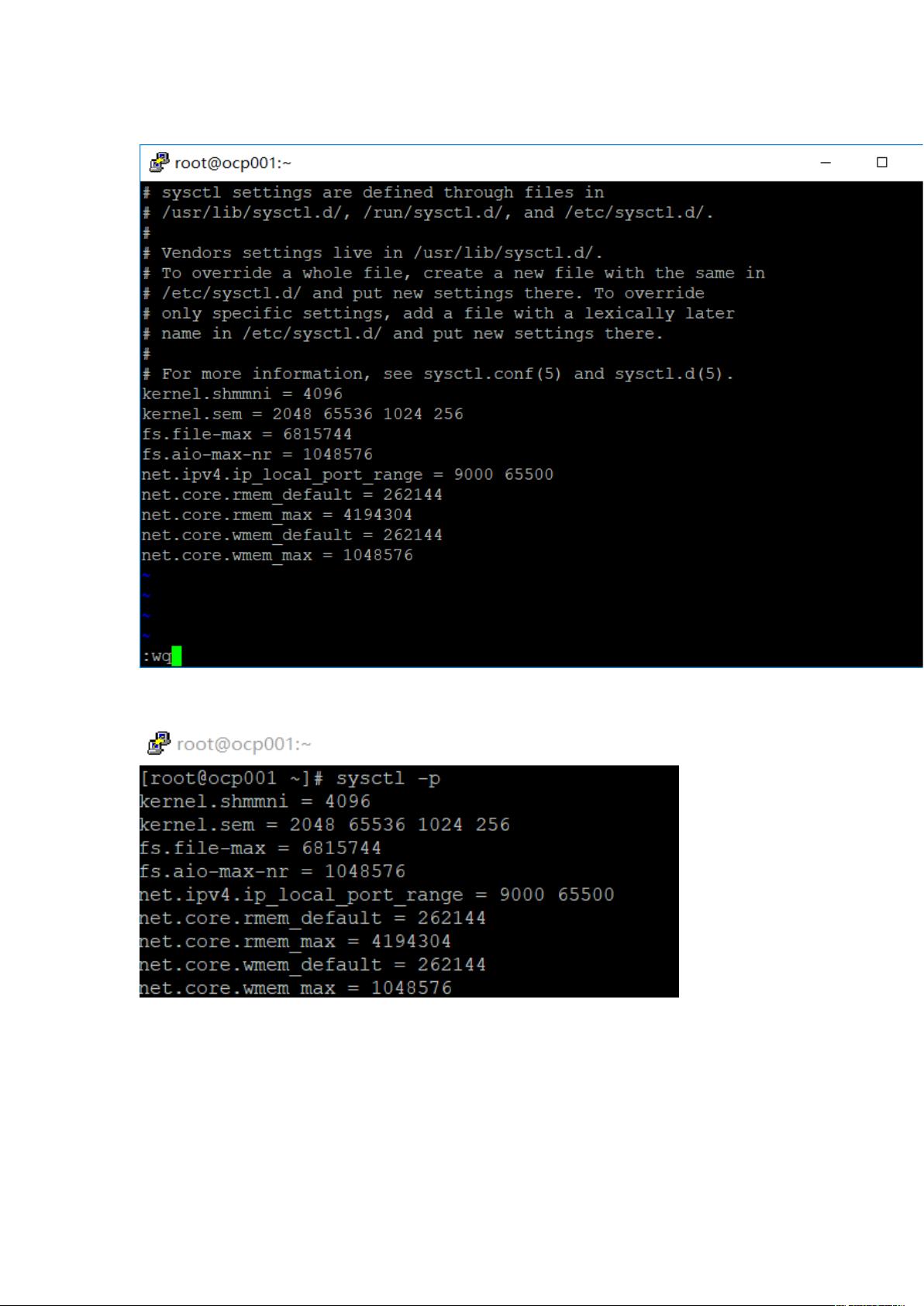The height and width of the screenshot is (1306, 924).
Task: Click the first comment line, 'sysctl settings are defined'
Action: (x=373, y=192)
